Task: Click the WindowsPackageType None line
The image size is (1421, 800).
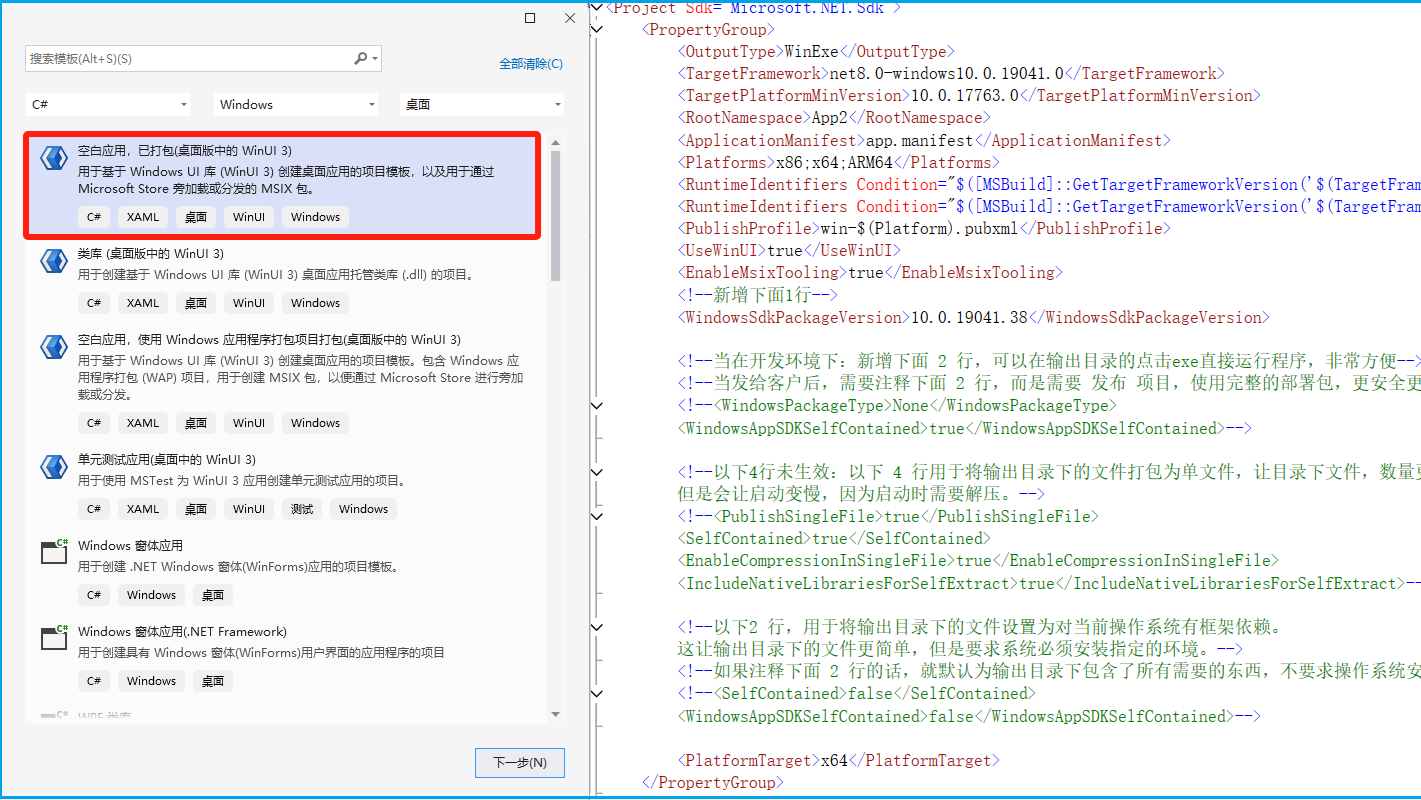Action: pos(897,405)
